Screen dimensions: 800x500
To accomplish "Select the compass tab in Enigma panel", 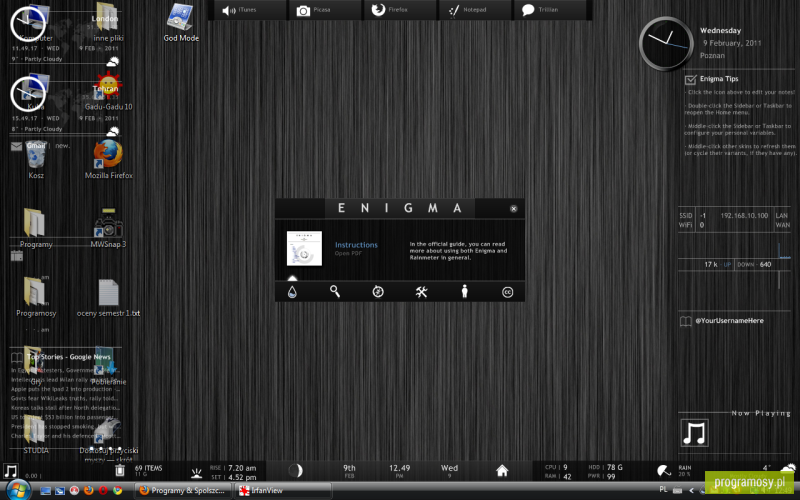I will click(x=378, y=291).
